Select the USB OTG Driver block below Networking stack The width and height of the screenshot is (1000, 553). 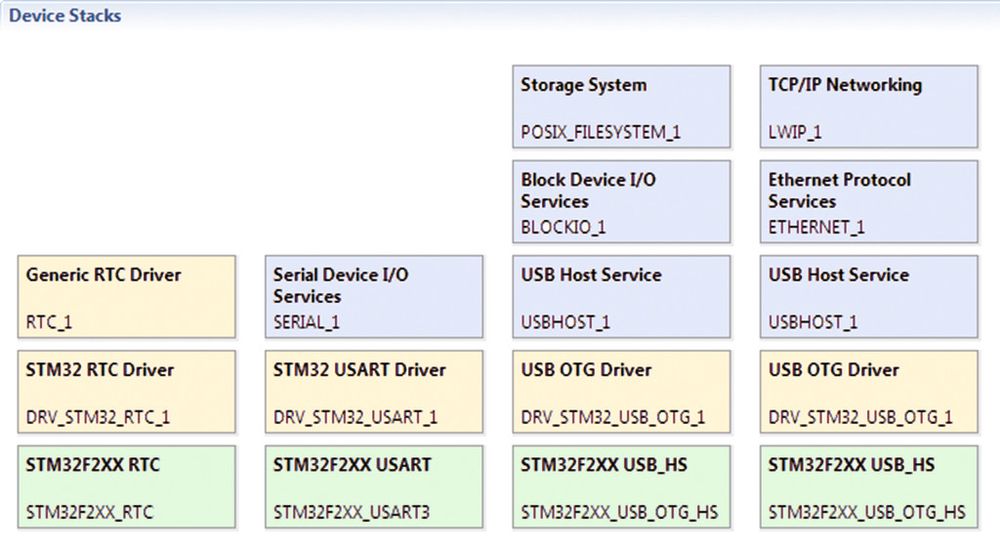[869, 392]
